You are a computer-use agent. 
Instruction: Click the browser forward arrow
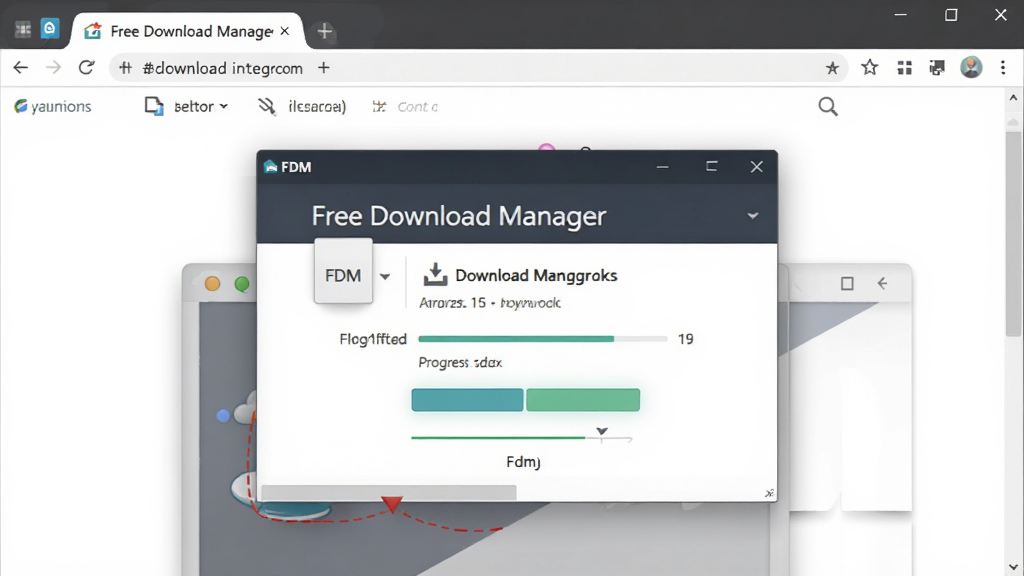53,67
